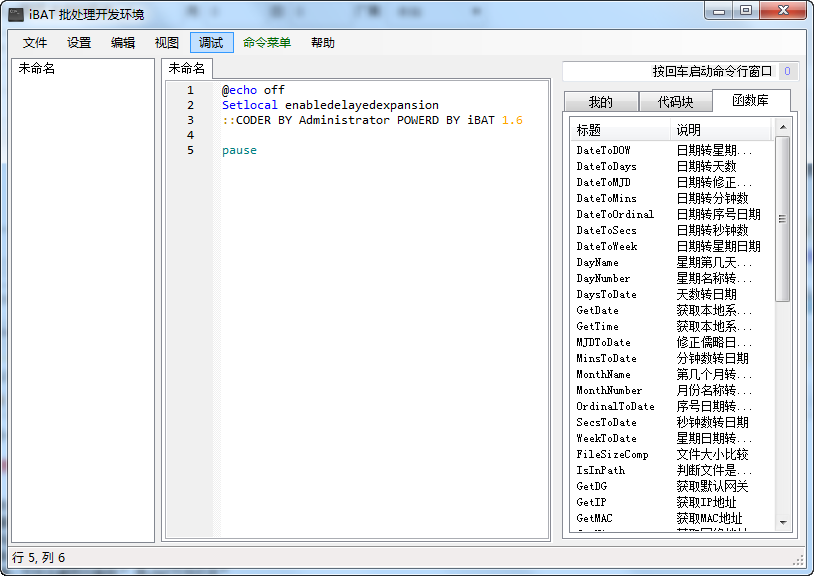Click the pause command in editor
Screen dimensions: 814x576
(x=239, y=150)
